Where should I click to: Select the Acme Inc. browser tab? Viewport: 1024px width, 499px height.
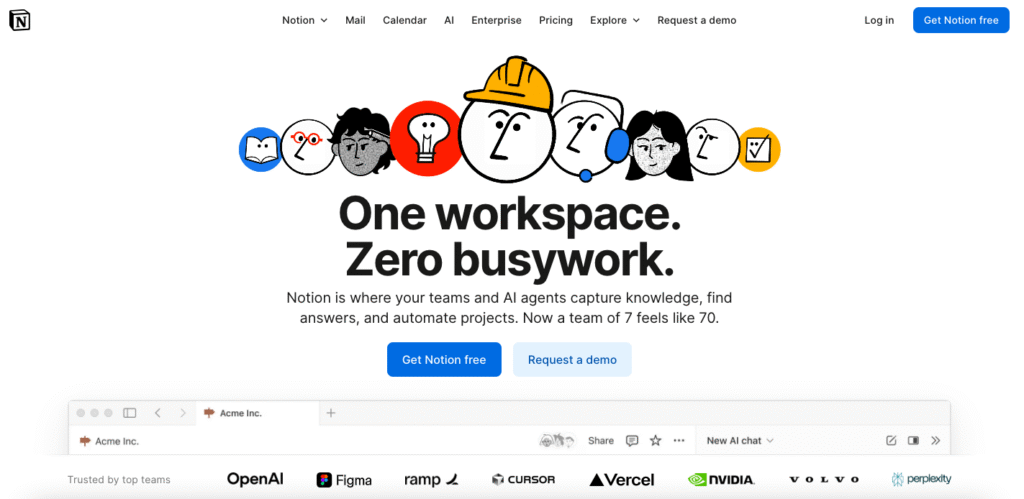(257, 413)
